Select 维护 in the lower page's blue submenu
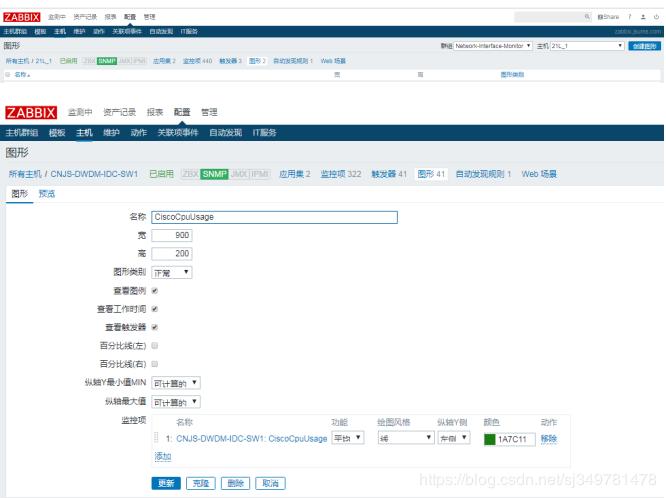 click(111, 133)
